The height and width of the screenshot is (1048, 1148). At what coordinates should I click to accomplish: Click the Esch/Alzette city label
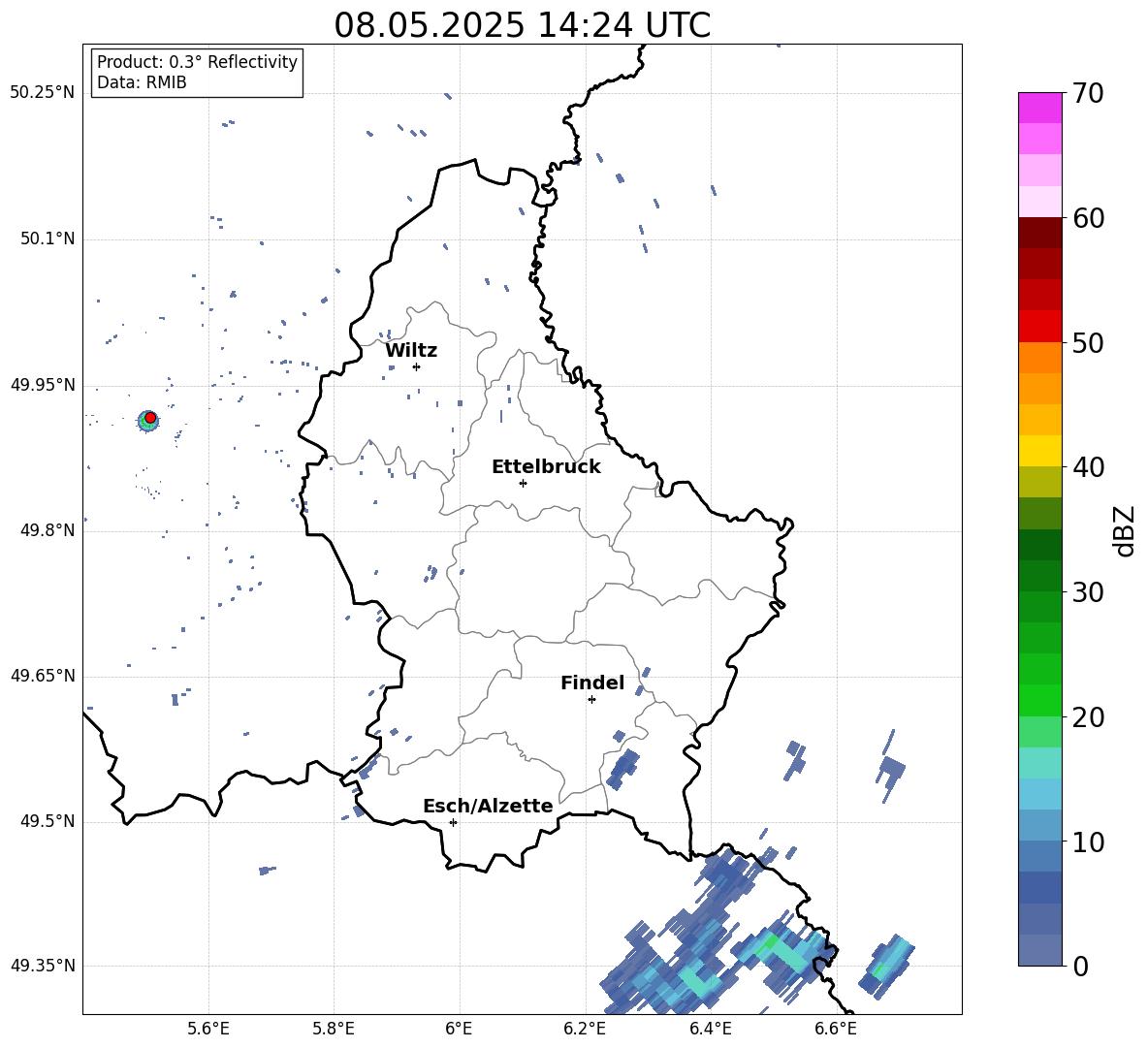coord(488,806)
